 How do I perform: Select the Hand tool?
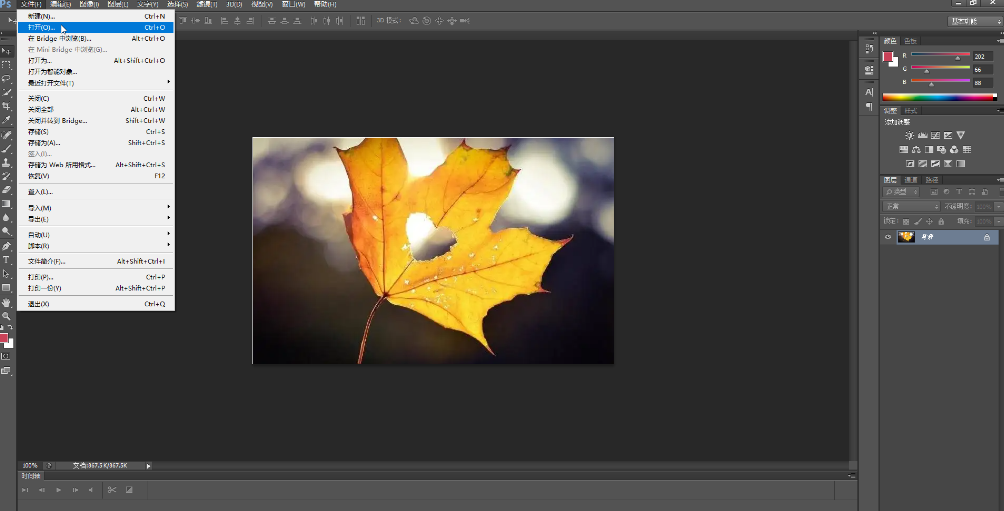click(x=6, y=302)
